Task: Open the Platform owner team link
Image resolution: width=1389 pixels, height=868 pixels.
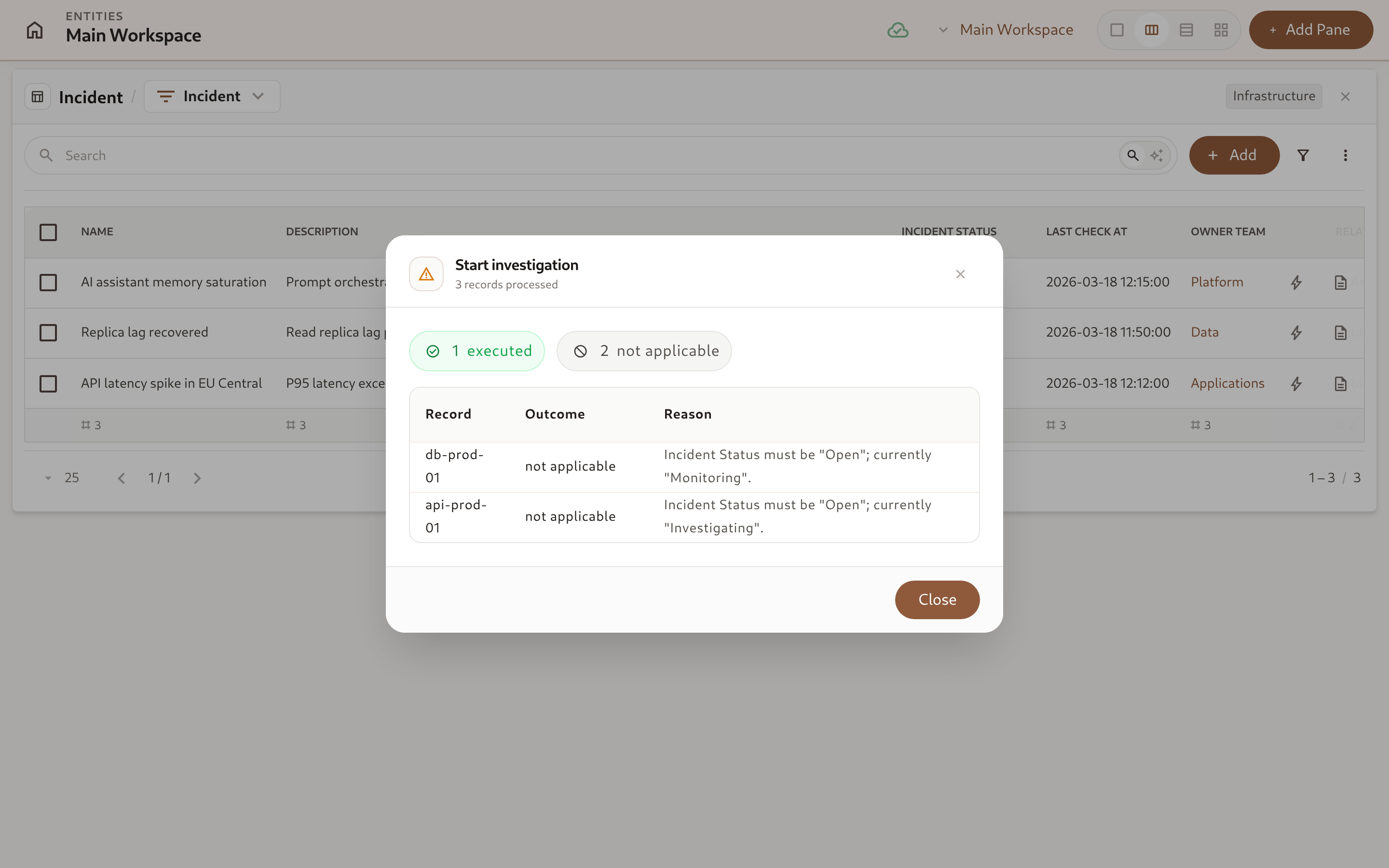Action: pyautogui.click(x=1217, y=283)
